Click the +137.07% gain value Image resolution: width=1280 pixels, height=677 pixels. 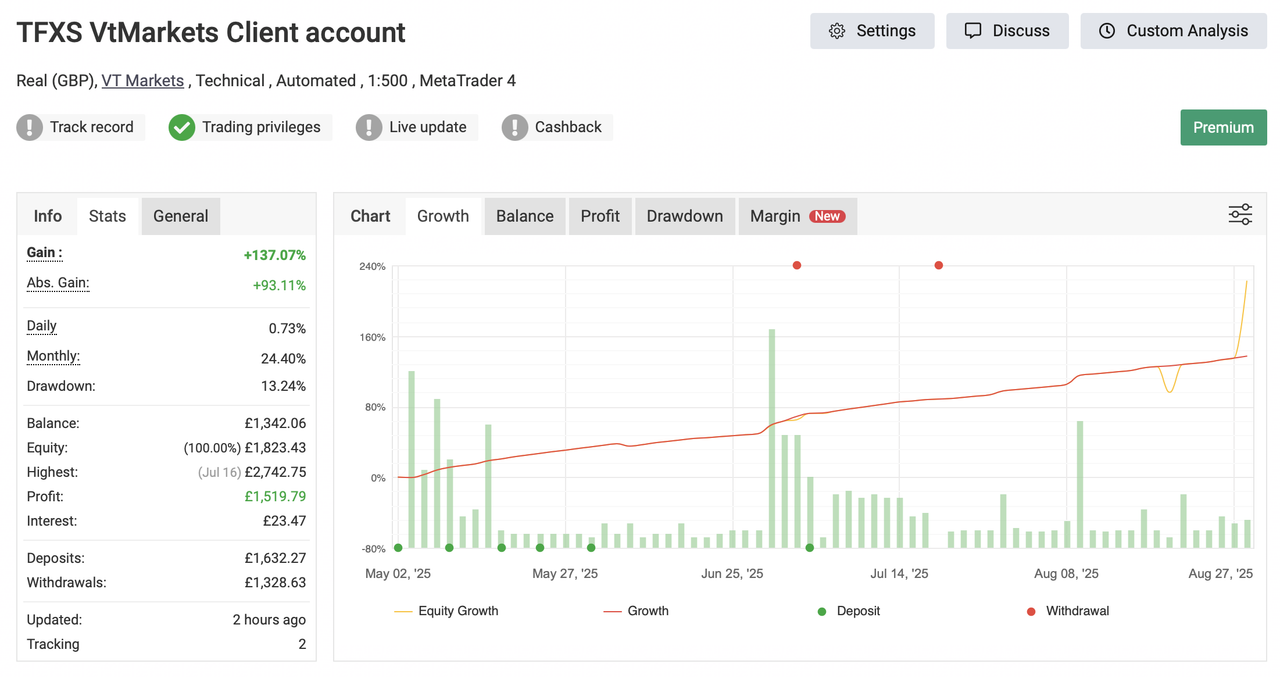pyautogui.click(x=275, y=255)
